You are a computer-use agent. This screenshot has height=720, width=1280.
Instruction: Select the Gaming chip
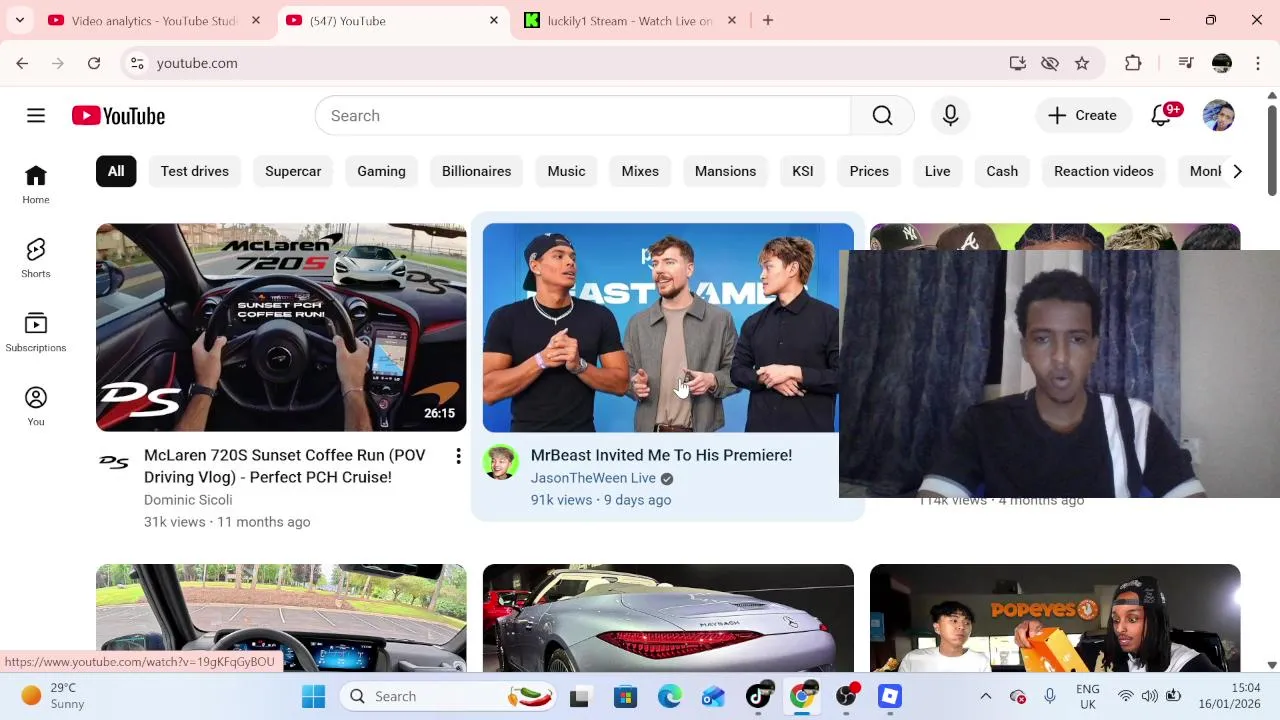point(381,171)
